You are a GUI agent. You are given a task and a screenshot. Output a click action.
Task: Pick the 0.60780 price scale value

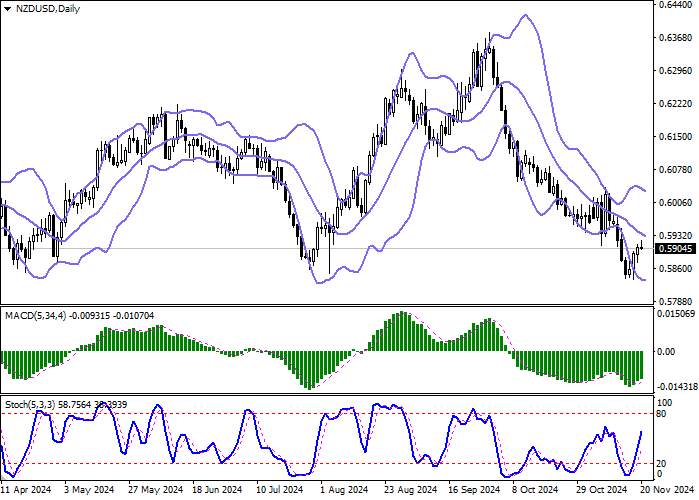(x=676, y=170)
